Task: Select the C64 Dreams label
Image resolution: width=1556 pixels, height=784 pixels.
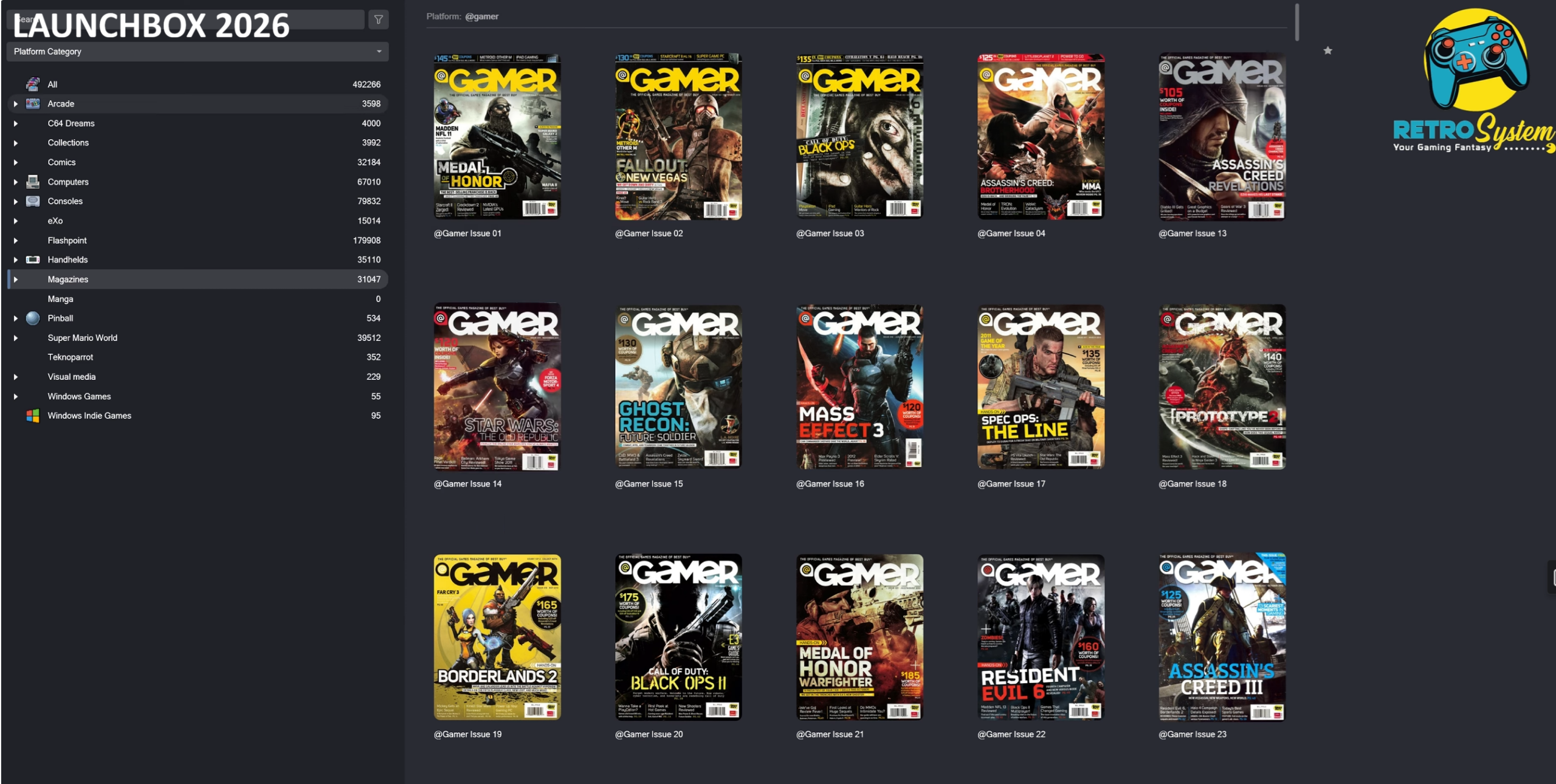Action: tap(71, 123)
